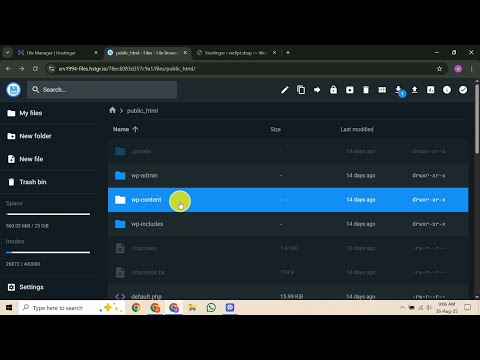Select the wp-admin folder name
This screenshot has height=360, width=480.
click(x=144, y=175)
